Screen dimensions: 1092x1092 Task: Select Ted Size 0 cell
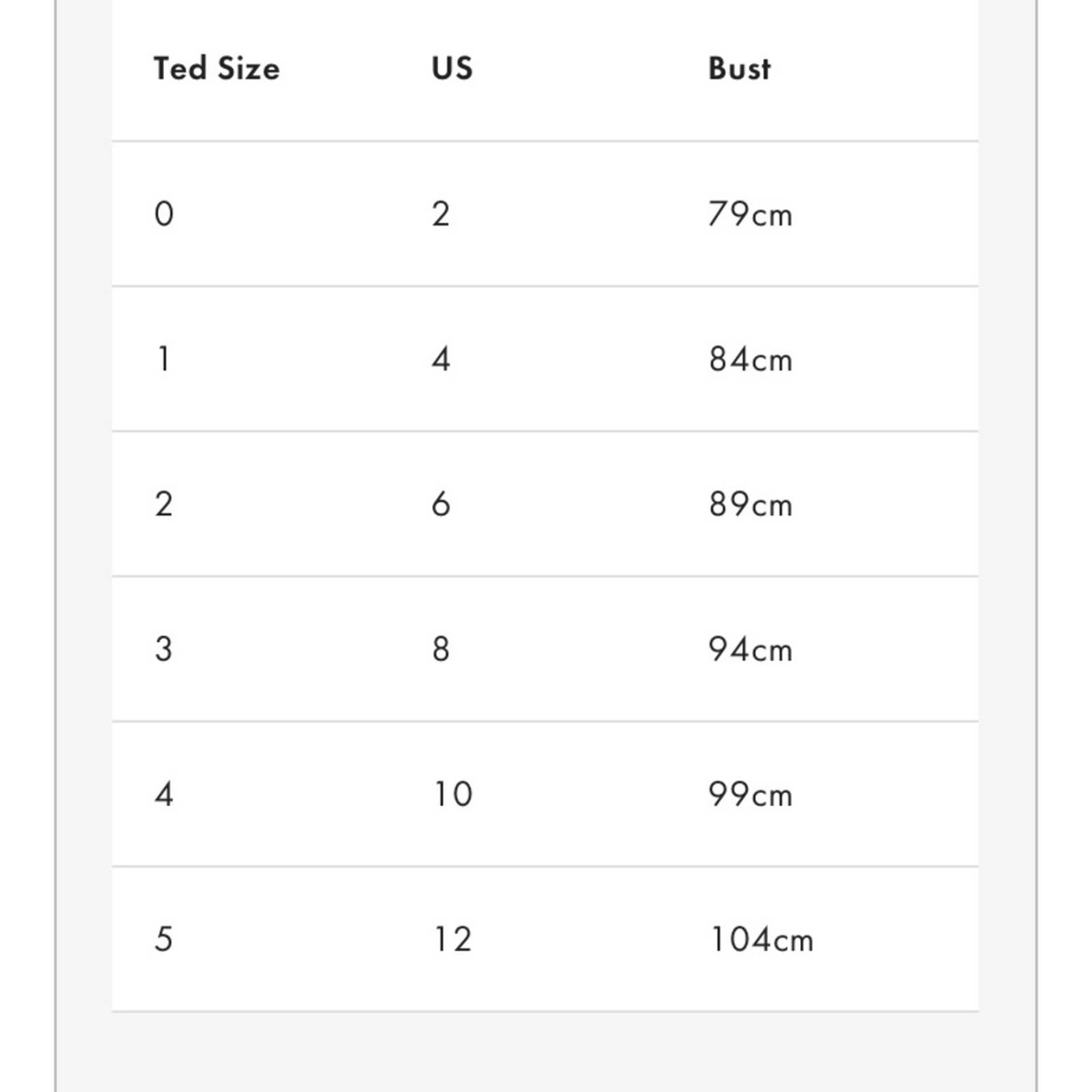click(164, 214)
